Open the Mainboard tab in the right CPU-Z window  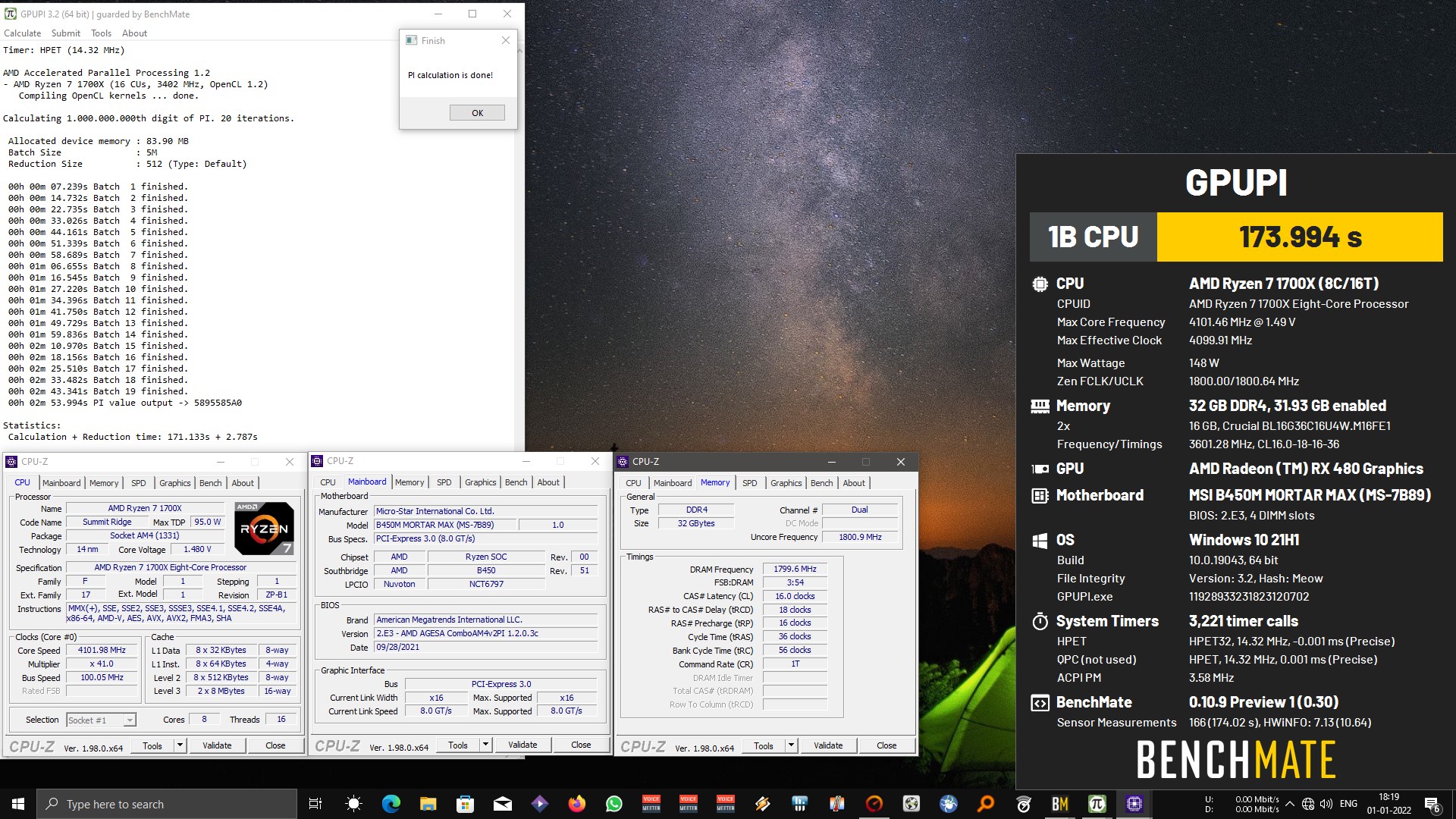coord(673,483)
